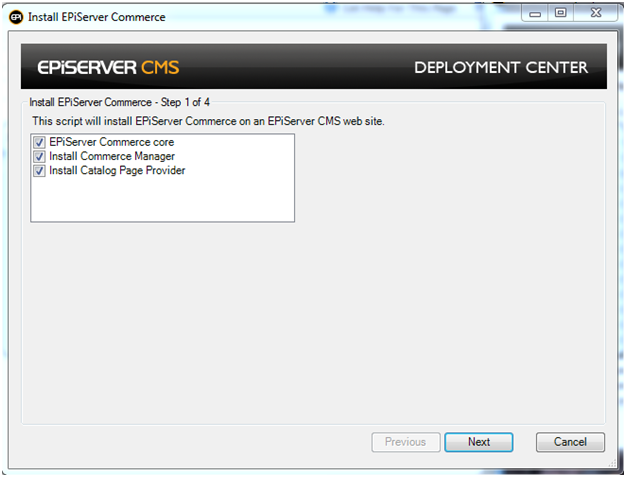Click empty space inside the components list box
Screen dimensions: 626x477
pos(160,200)
